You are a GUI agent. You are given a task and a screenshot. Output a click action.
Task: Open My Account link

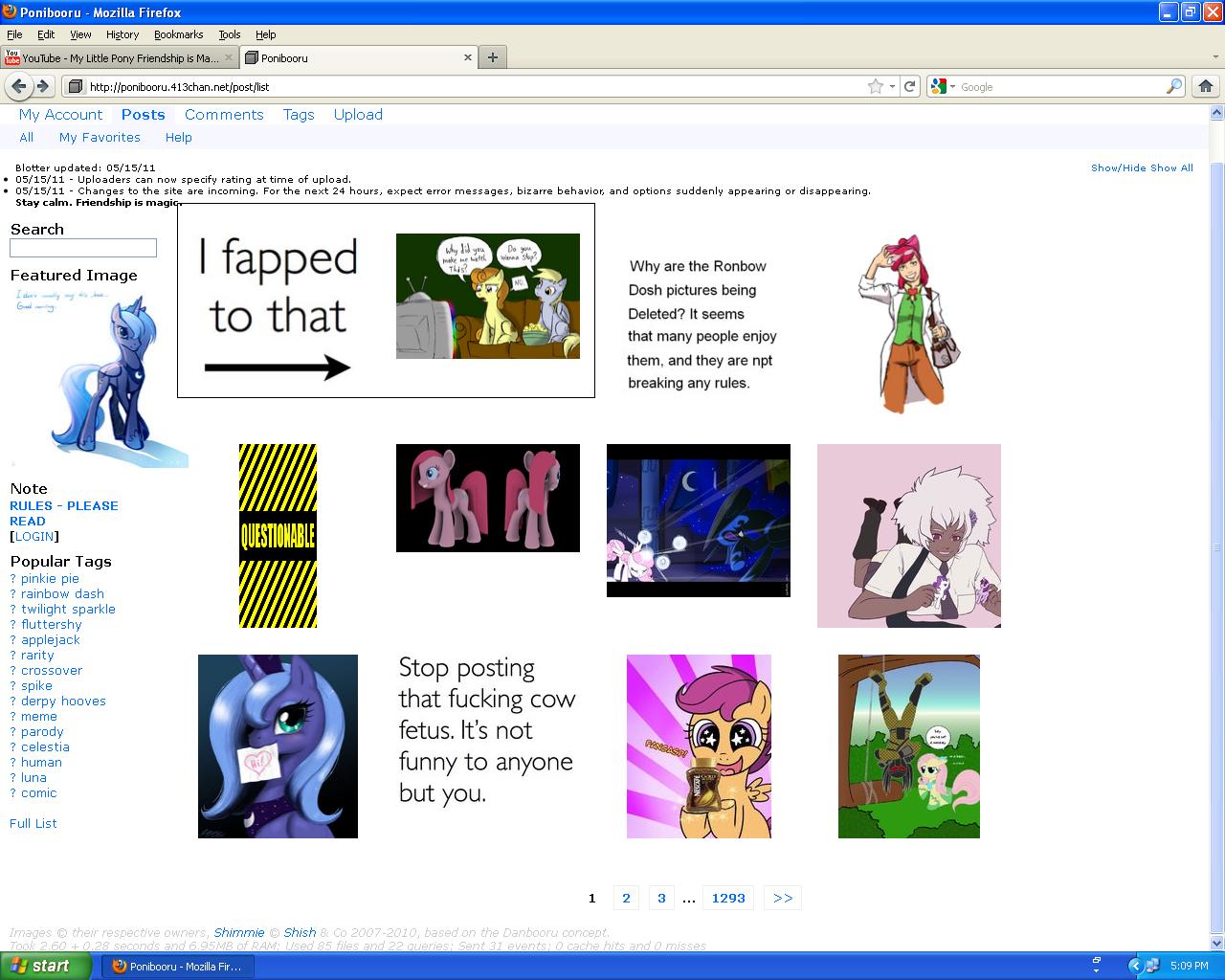(x=60, y=115)
